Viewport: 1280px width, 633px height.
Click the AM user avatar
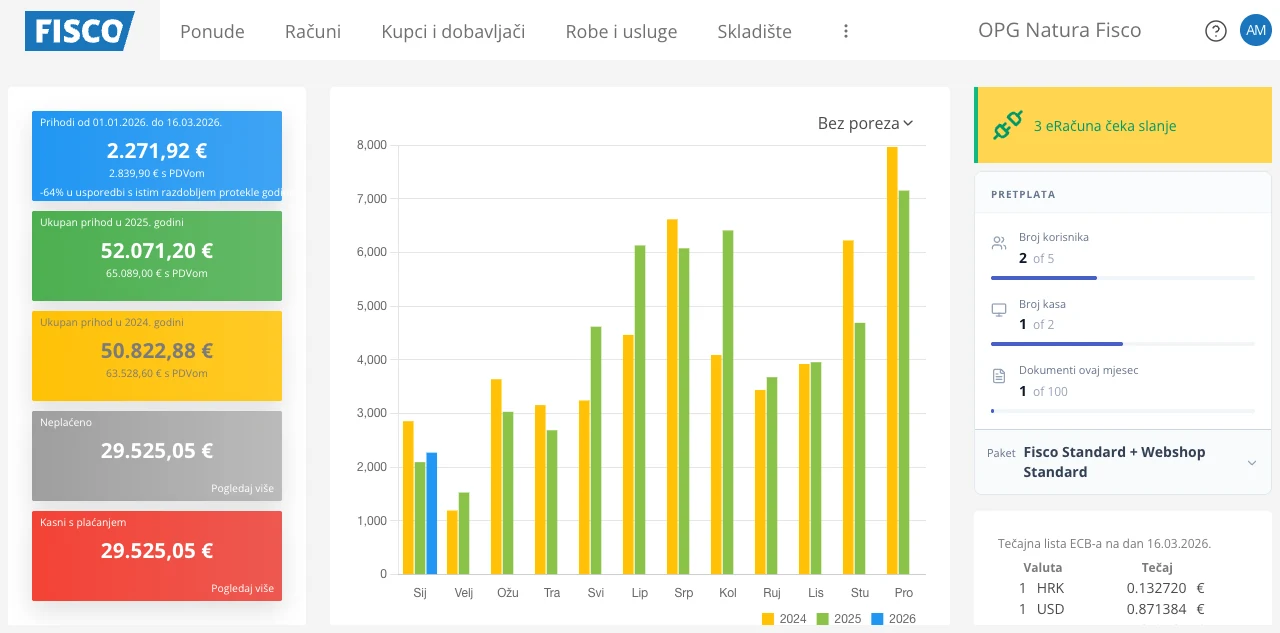click(1255, 30)
